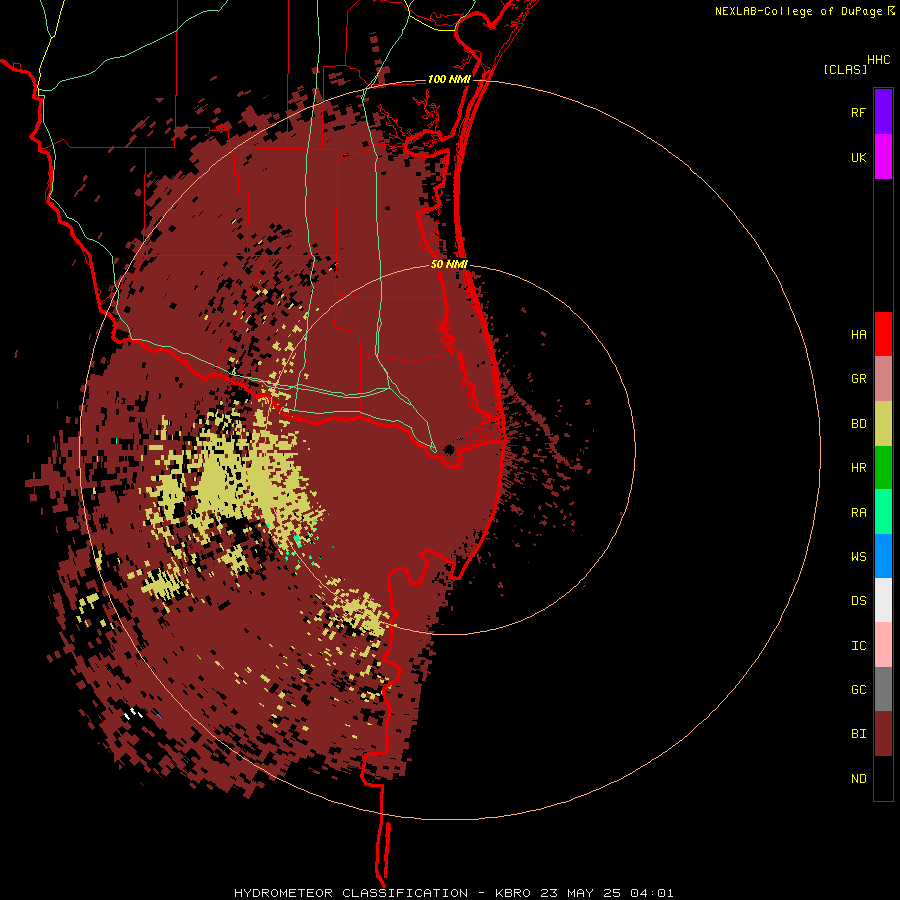Viewport: 900px width, 900px height.
Task: Click the BD legend label
Action: click(x=858, y=424)
